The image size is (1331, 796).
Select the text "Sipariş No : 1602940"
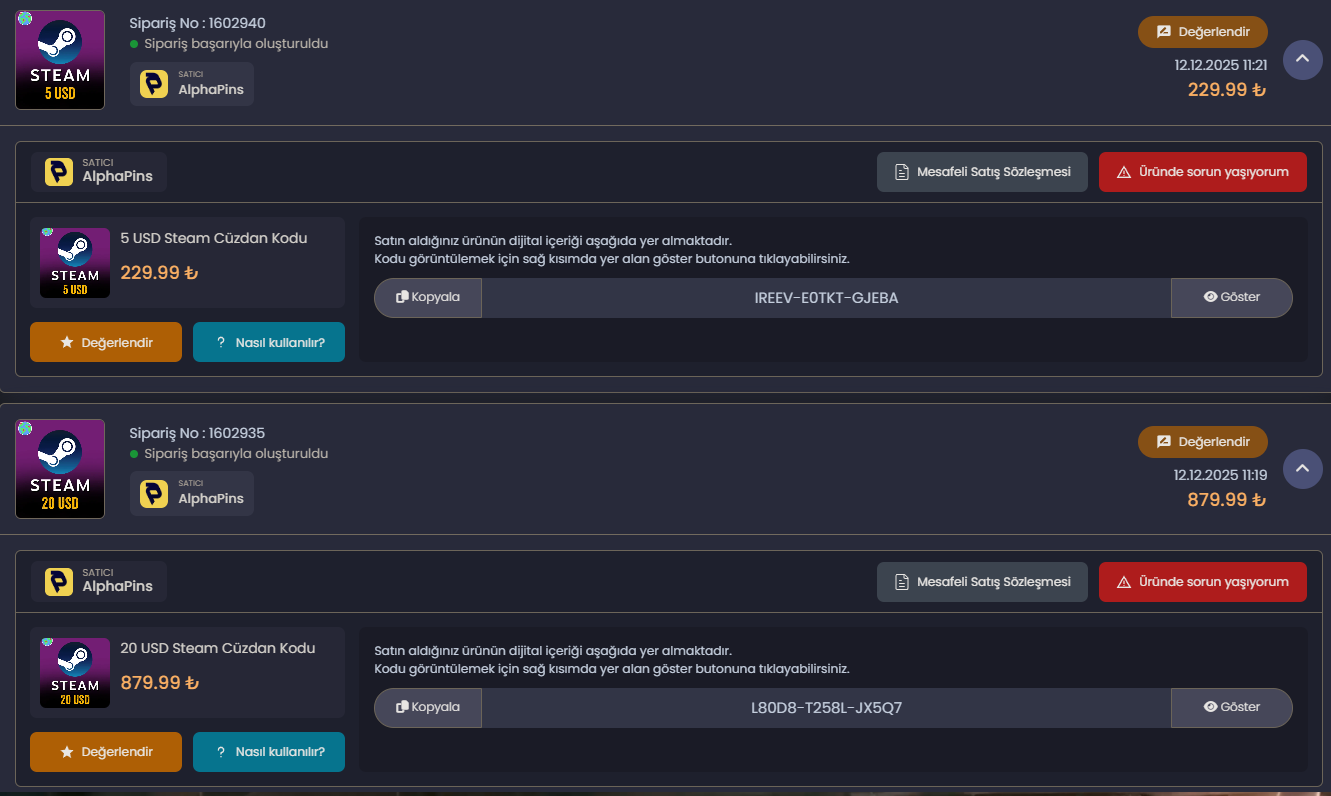[x=198, y=23]
